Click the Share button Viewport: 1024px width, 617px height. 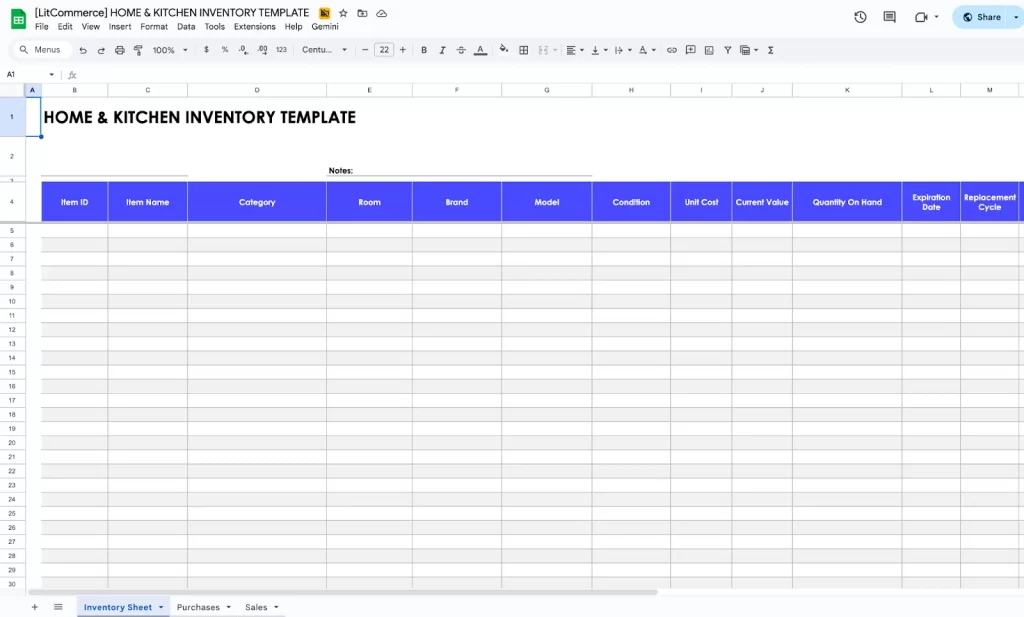pos(985,16)
